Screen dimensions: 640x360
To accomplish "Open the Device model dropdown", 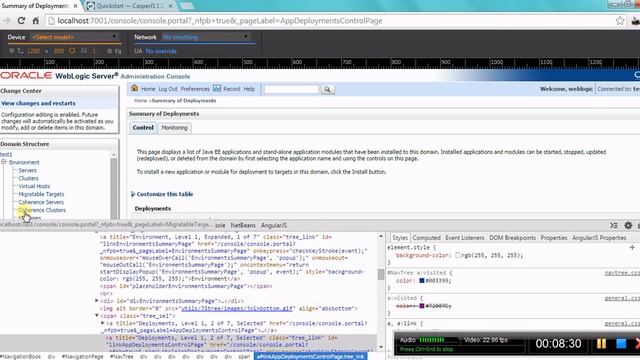I will click(x=75, y=37).
